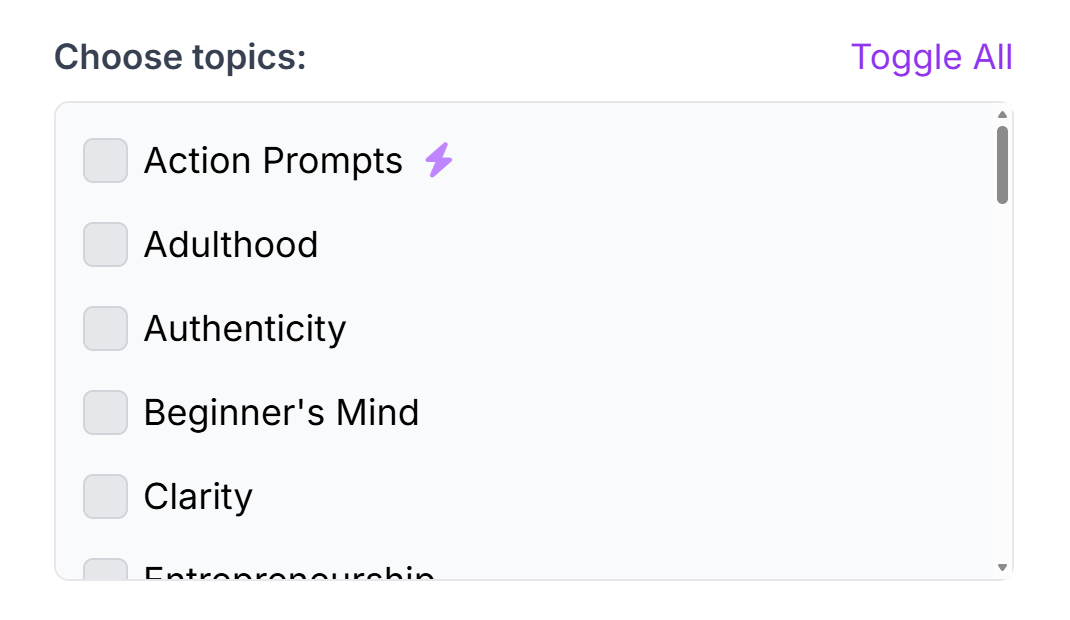Viewport: 1070px width, 620px height.
Task: Click the scrollbar up arrow
Action: pos(1001,115)
